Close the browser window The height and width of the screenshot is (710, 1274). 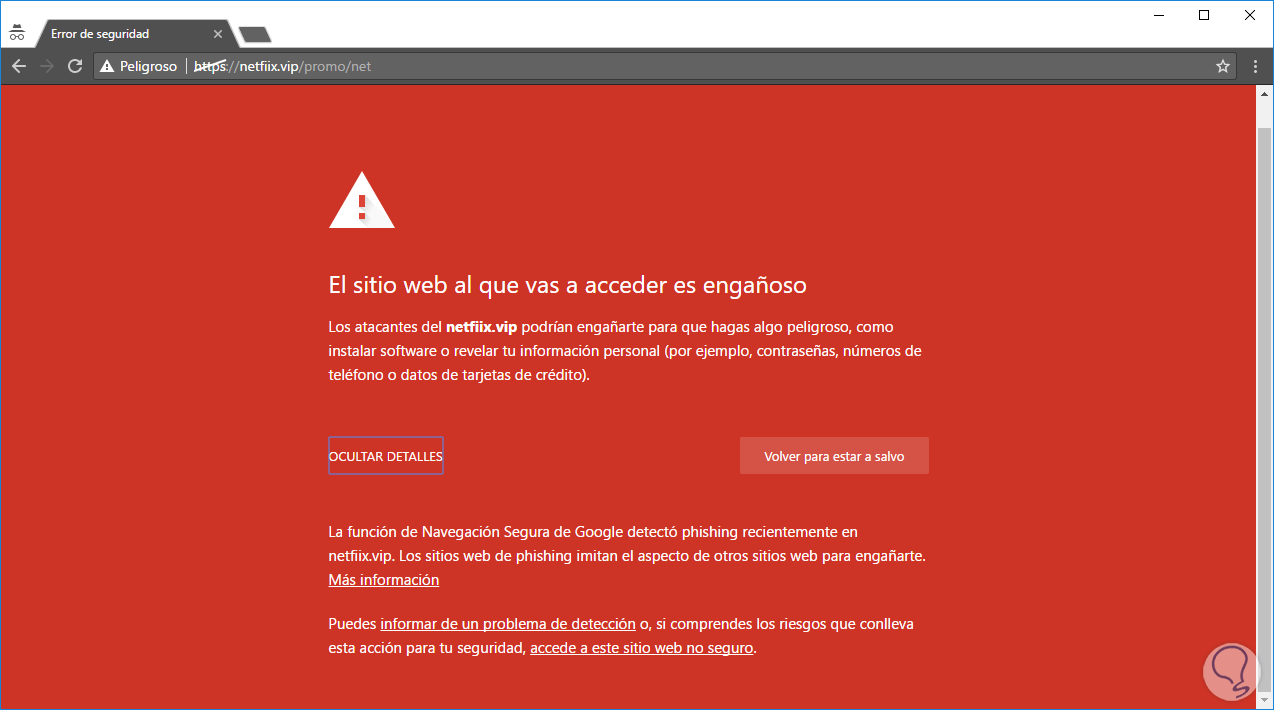click(x=1250, y=15)
